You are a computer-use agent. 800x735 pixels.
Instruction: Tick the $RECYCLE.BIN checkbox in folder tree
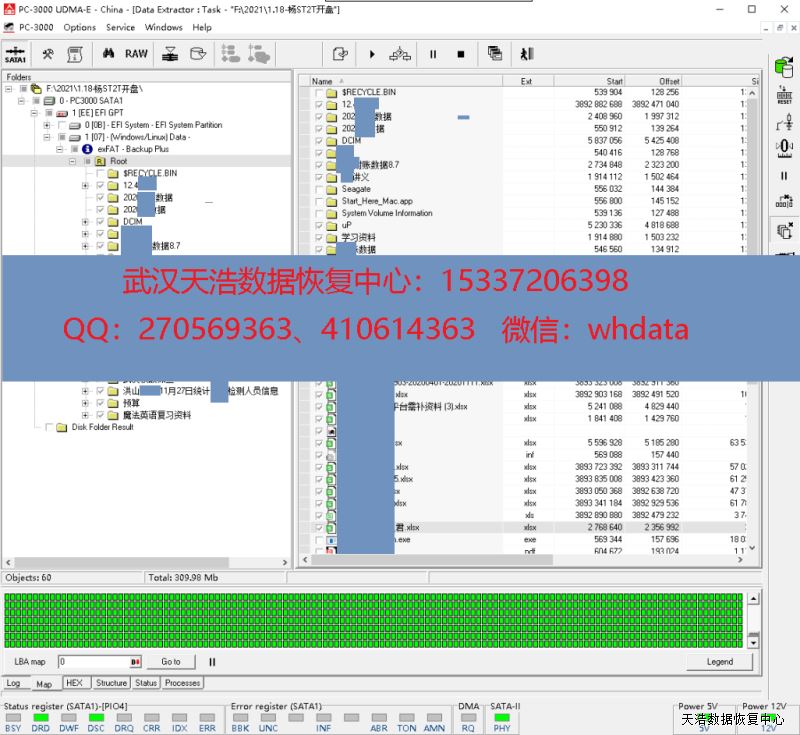coord(100,173)
